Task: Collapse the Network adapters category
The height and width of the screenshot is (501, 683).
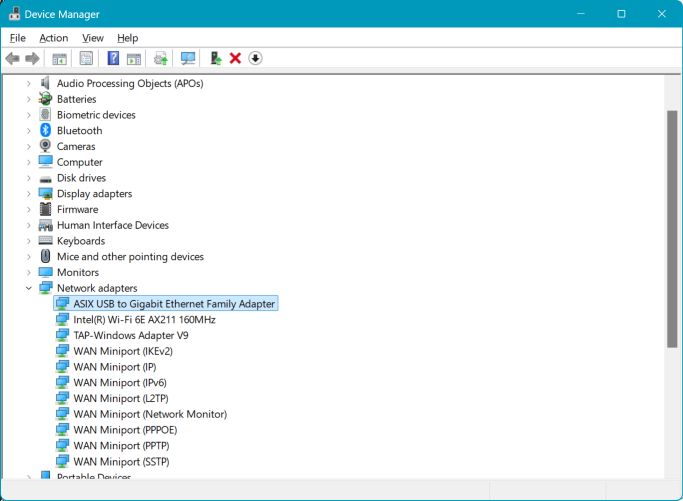Action: [29, 288]
